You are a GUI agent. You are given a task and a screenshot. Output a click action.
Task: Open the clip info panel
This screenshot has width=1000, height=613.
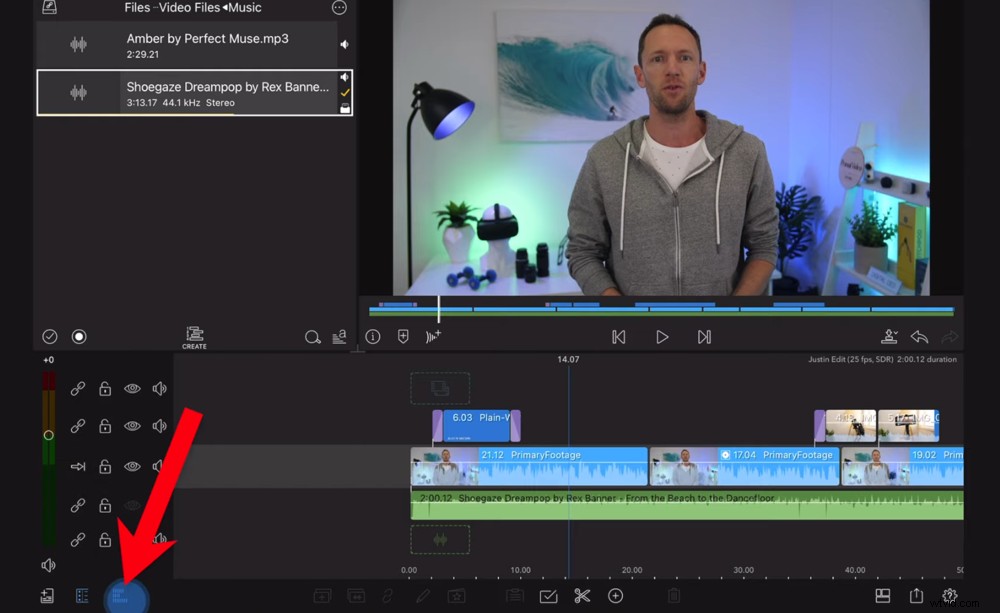point(373,337)
